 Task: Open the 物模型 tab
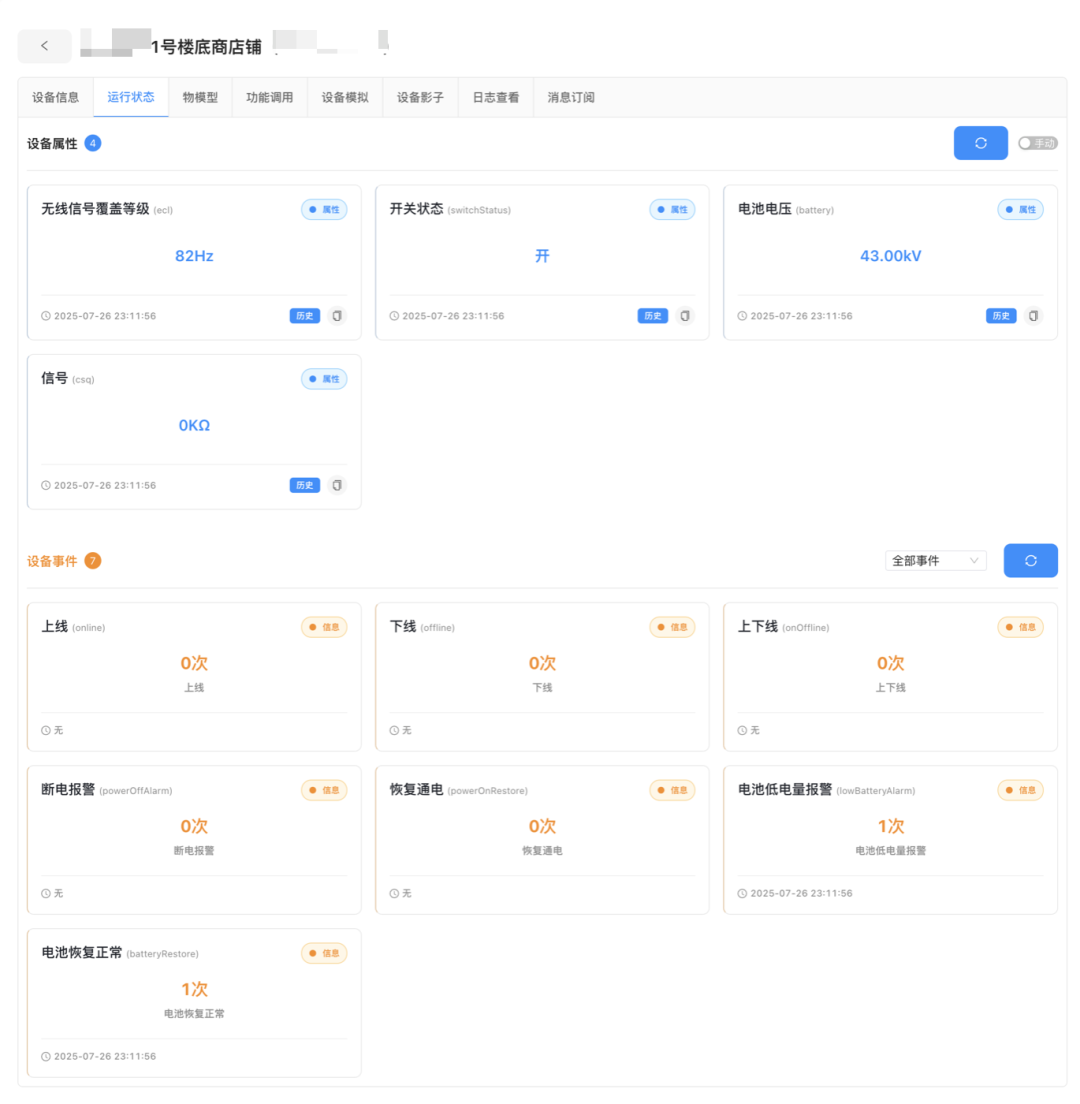tap(200, 97)
